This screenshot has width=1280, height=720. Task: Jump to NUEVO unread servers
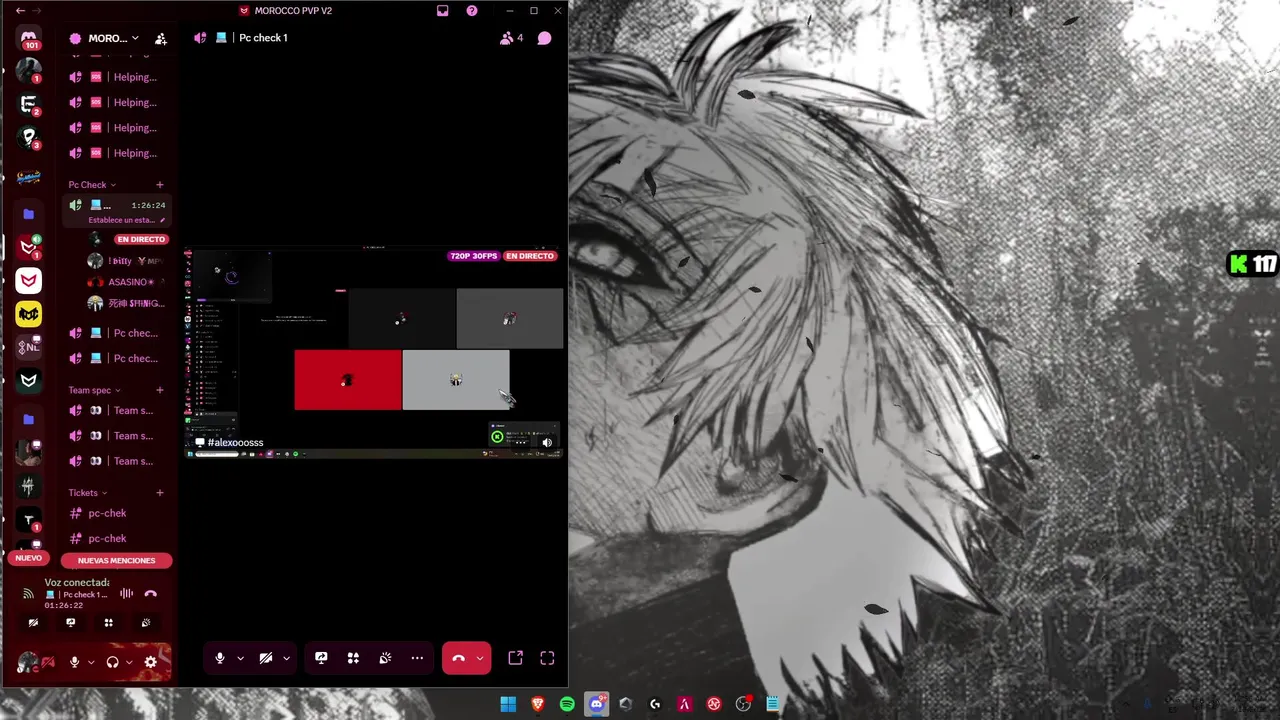(29, 558)
